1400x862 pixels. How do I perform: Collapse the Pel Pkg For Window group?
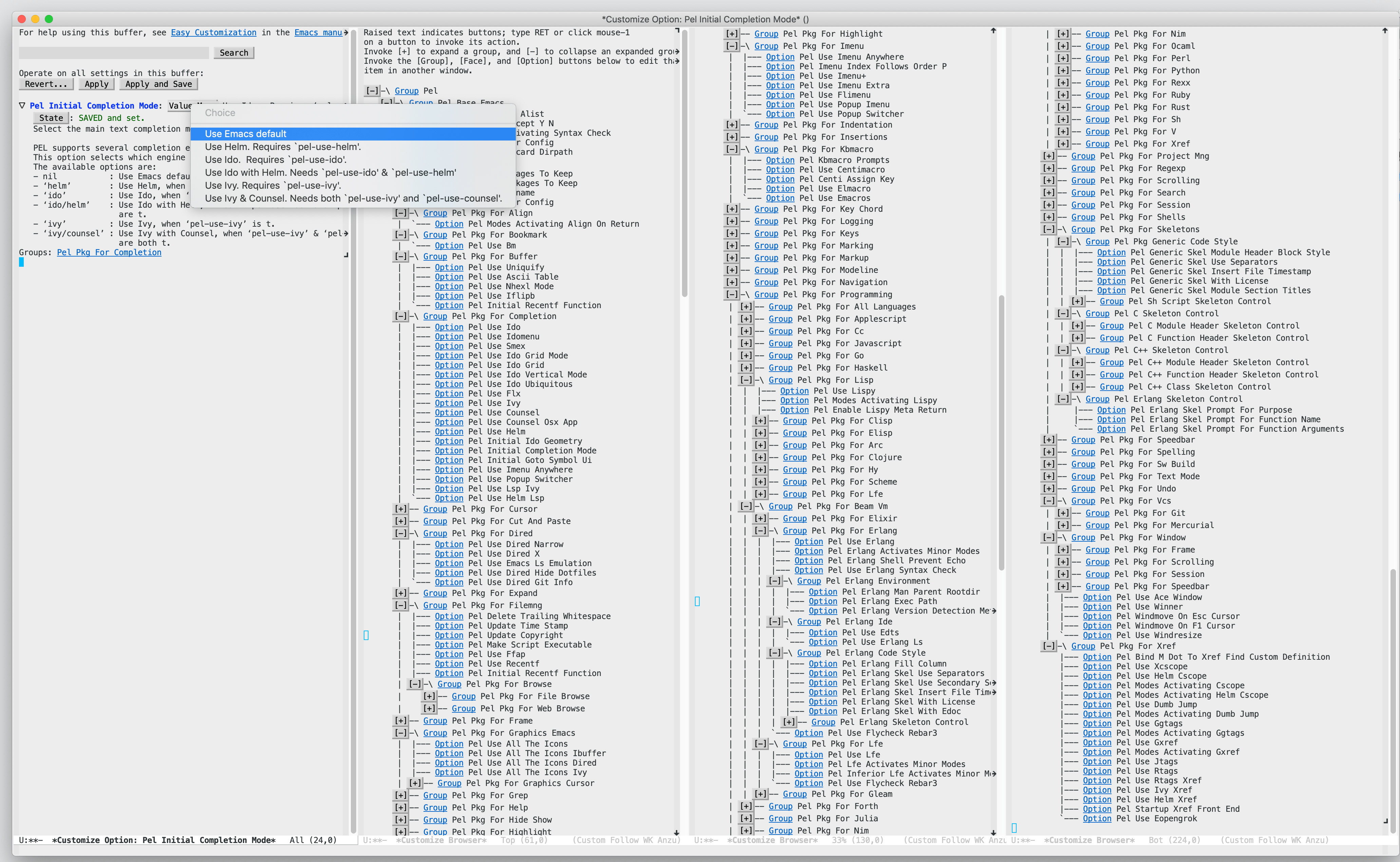pyautogui.click(x=1049, y=538)
